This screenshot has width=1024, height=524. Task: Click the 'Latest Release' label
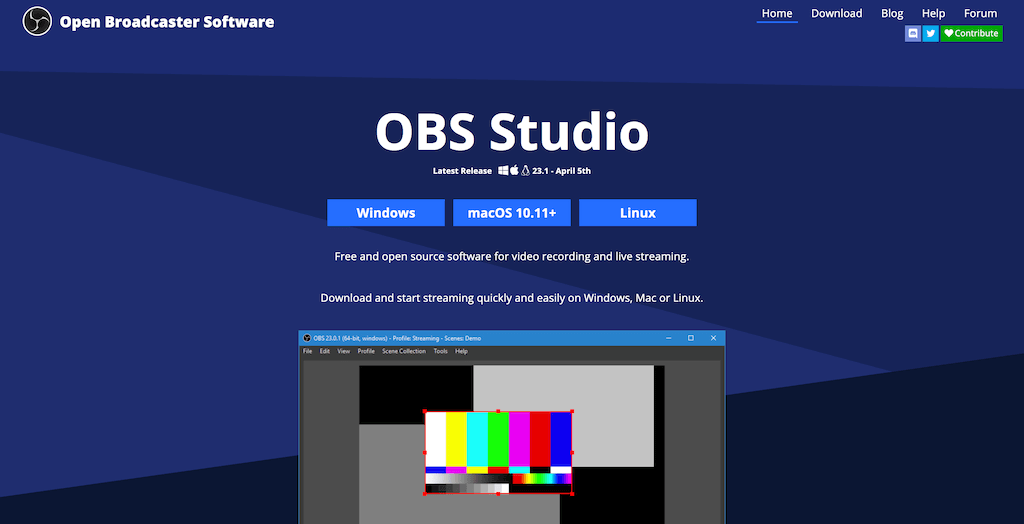pyautogui.click(x=462, y=171)
